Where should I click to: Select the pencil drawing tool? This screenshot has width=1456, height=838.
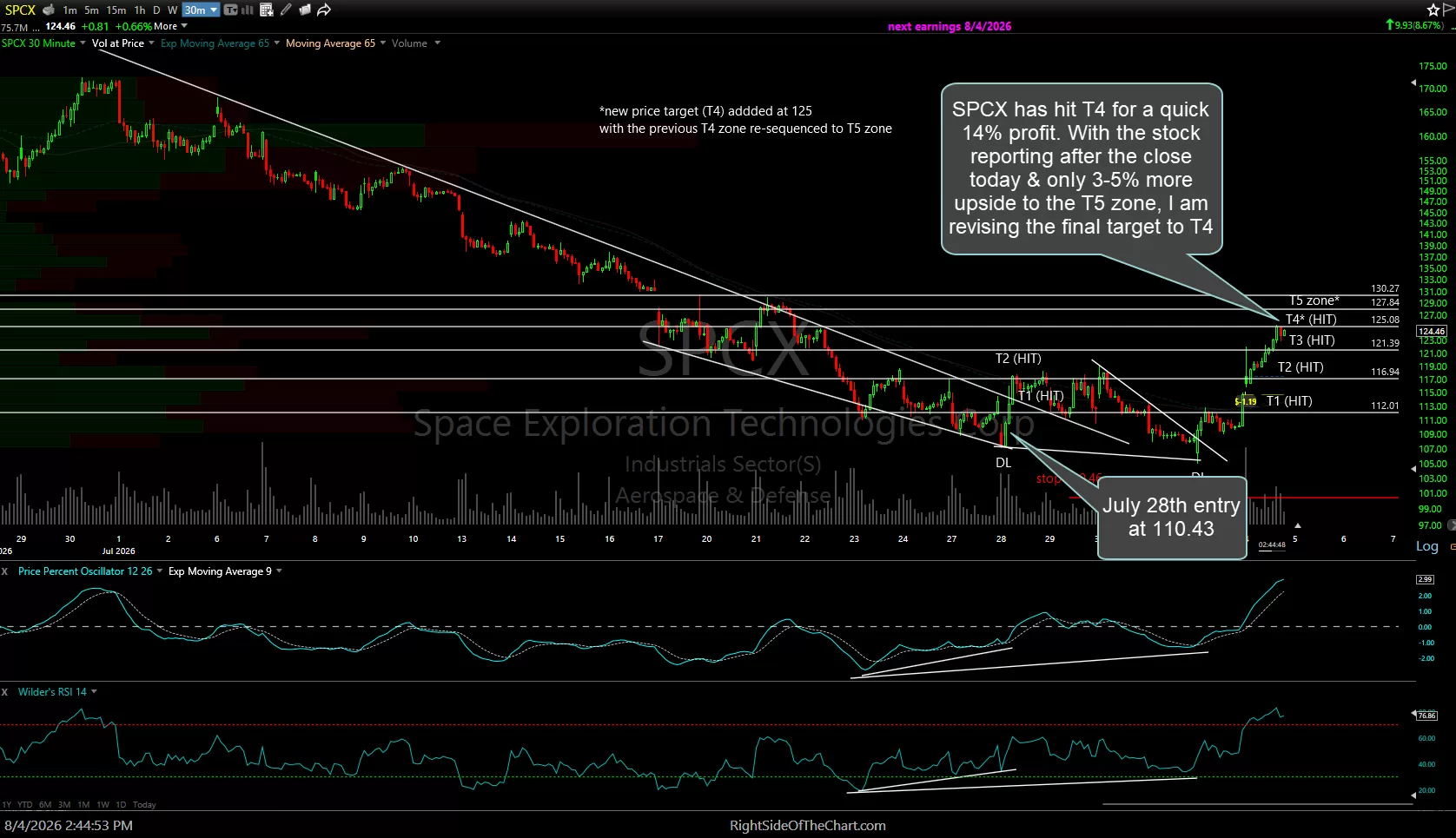click(286, 10)
